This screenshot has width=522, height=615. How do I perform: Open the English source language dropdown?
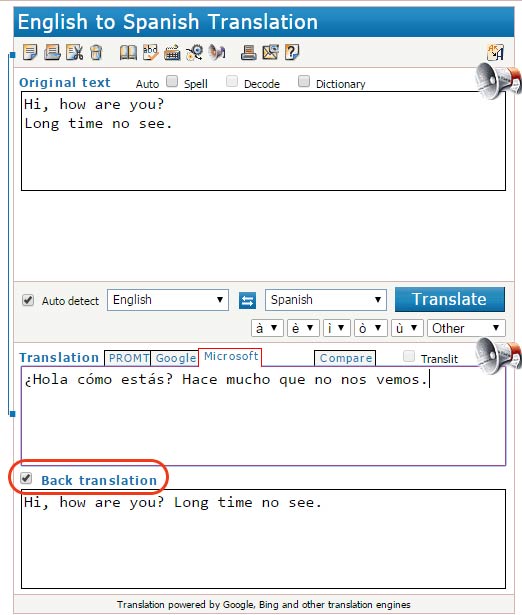click(168, 300)
